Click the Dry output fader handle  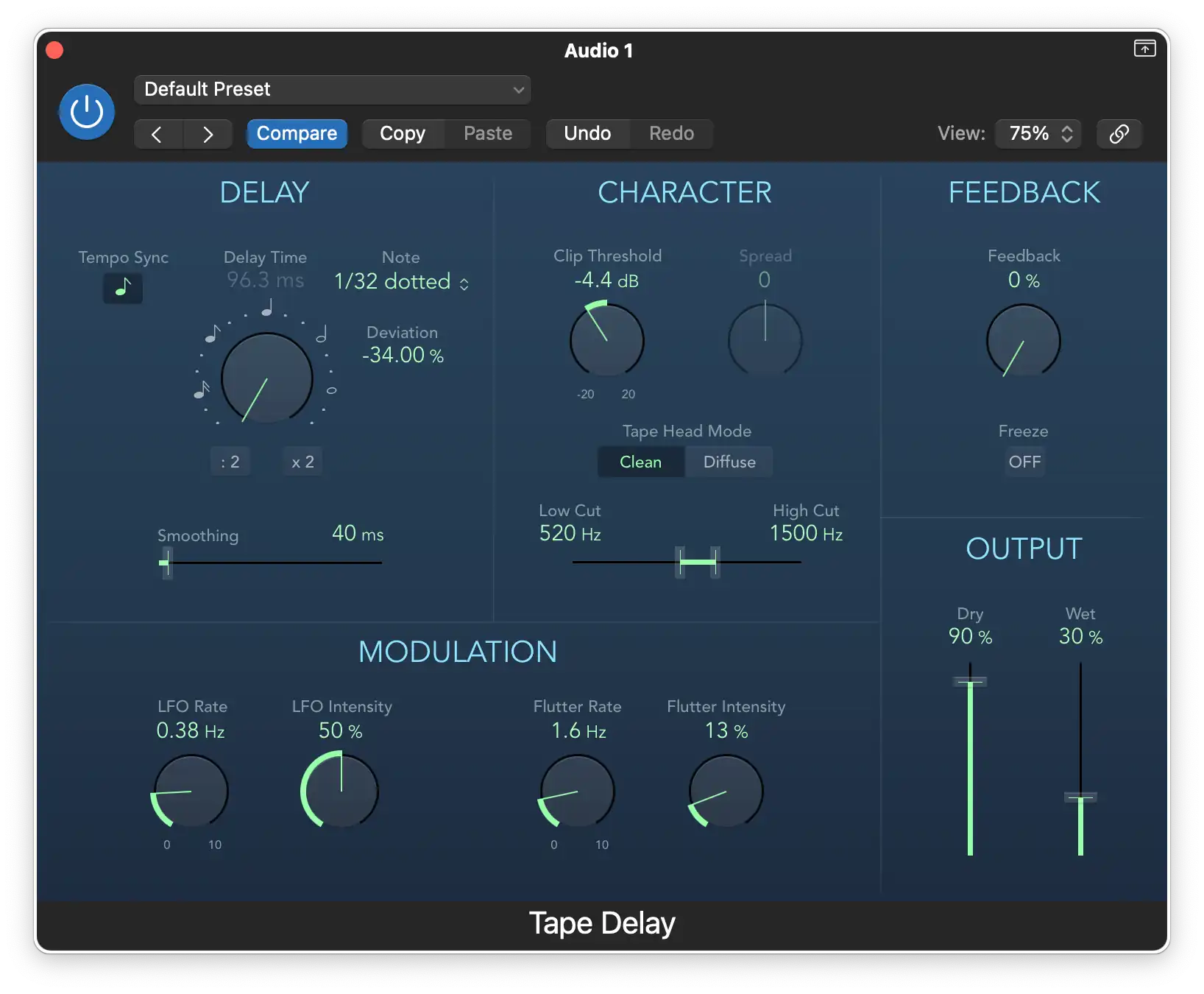tap(970, 682)
